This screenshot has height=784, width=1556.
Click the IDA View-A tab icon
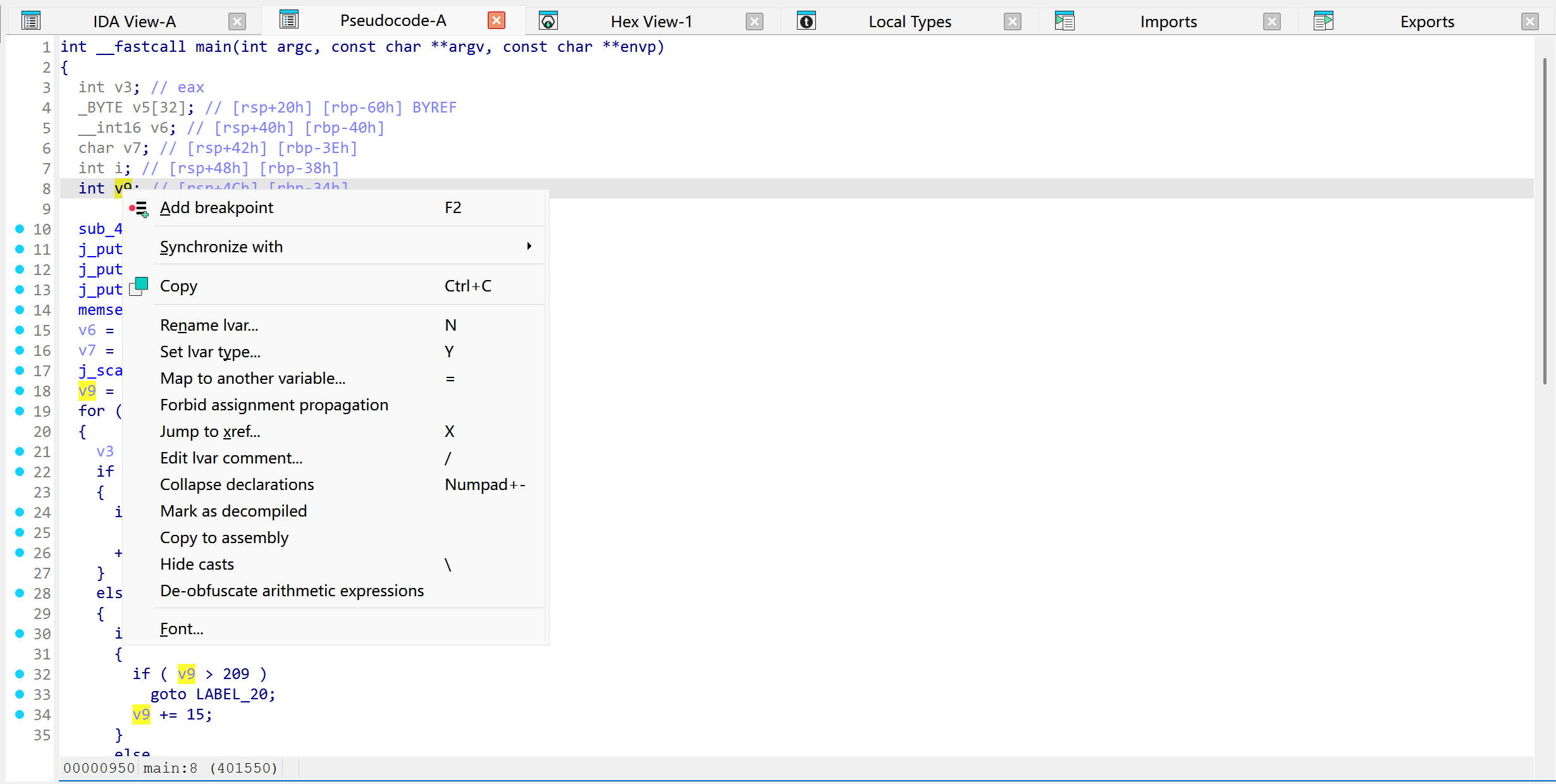31,20
